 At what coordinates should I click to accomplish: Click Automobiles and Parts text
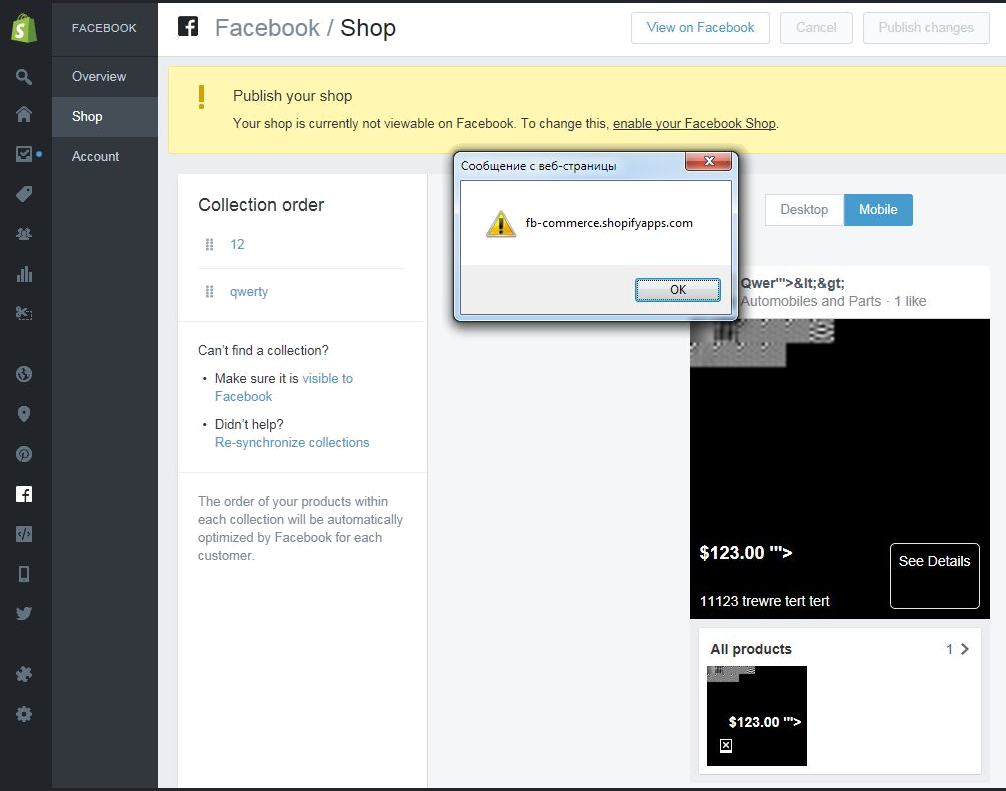pos(811,302)
